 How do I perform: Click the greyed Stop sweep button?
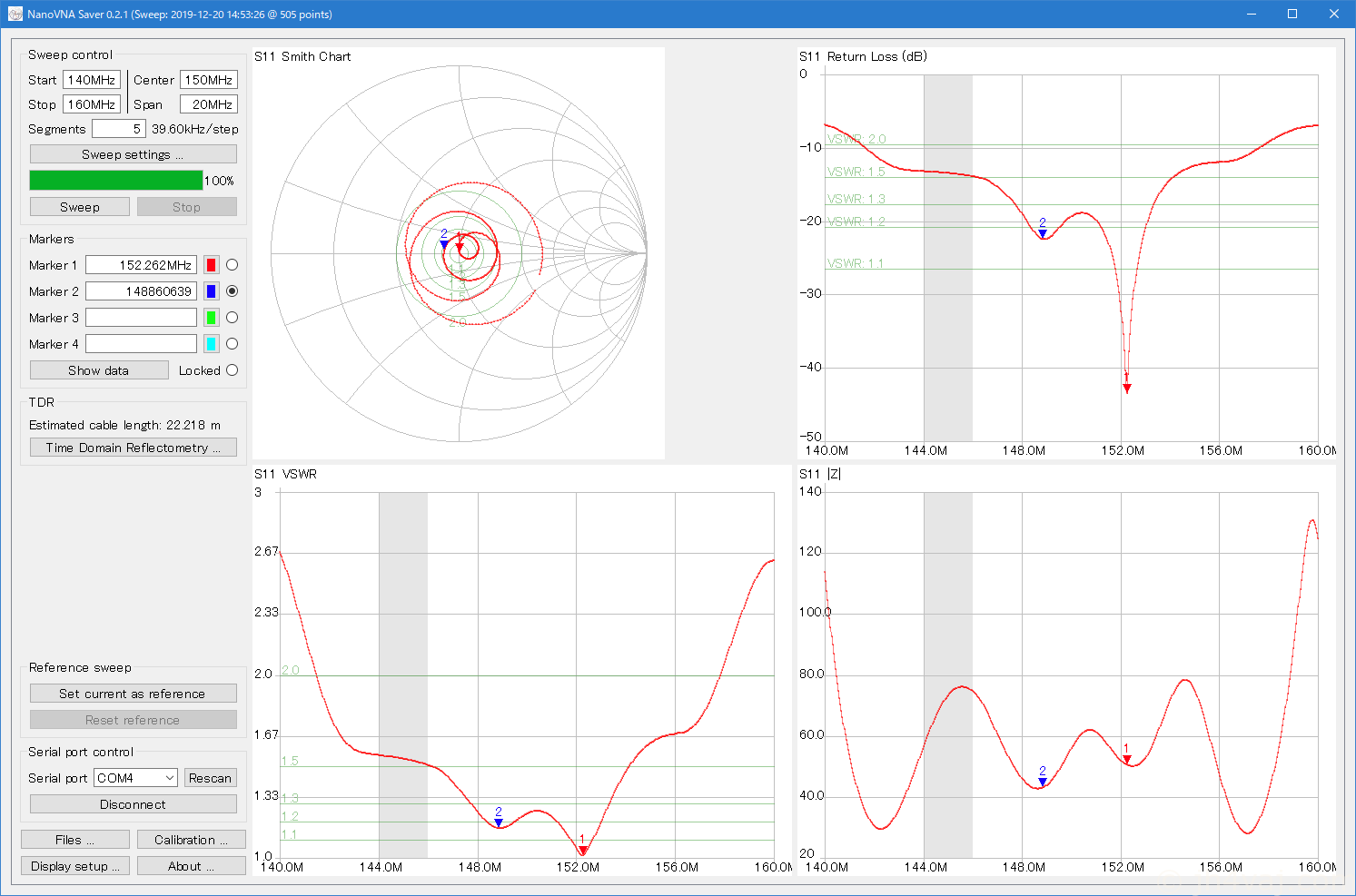(187, 207)
